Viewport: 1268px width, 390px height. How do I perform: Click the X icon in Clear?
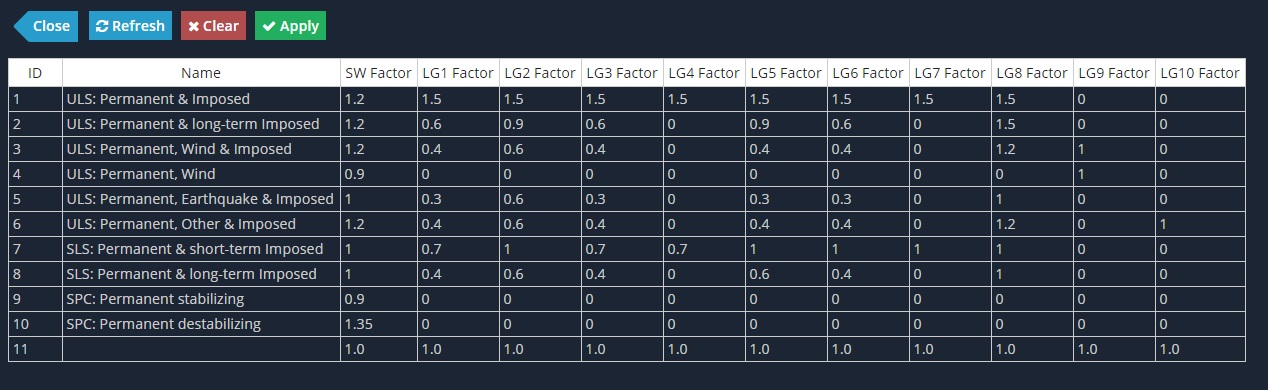pyautogui.click(x=194, y=27)
